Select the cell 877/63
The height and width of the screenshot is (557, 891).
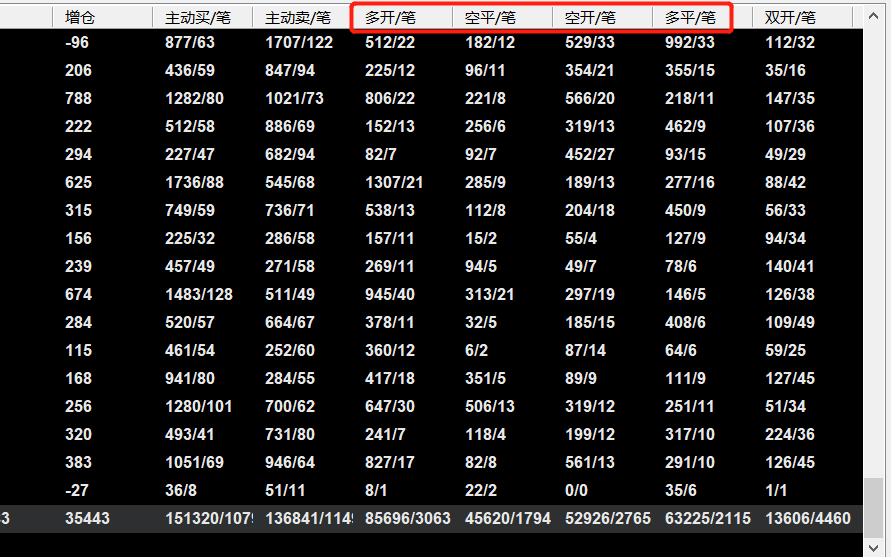point(190,42)
